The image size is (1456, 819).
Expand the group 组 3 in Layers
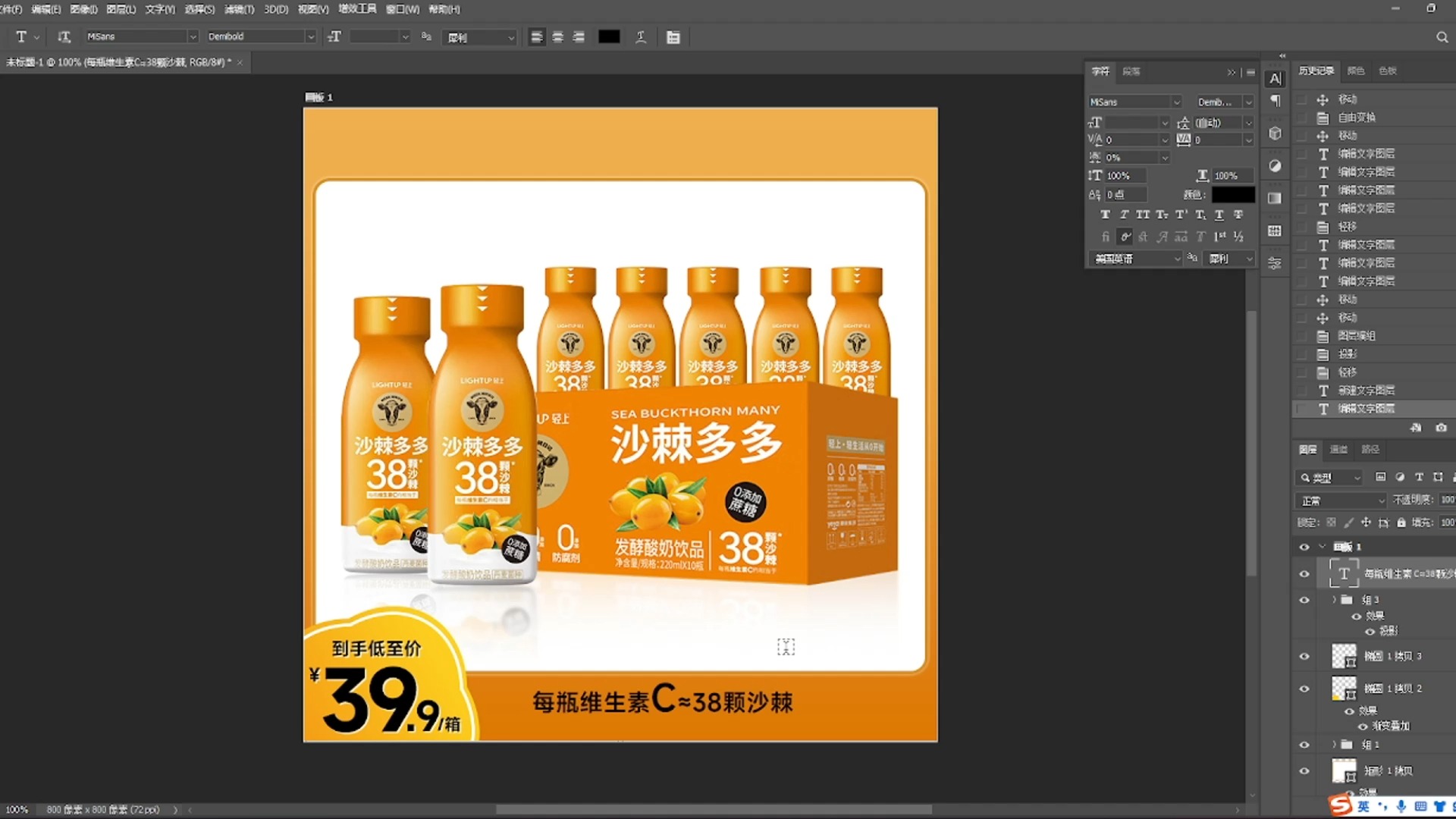pos(1334,600)
